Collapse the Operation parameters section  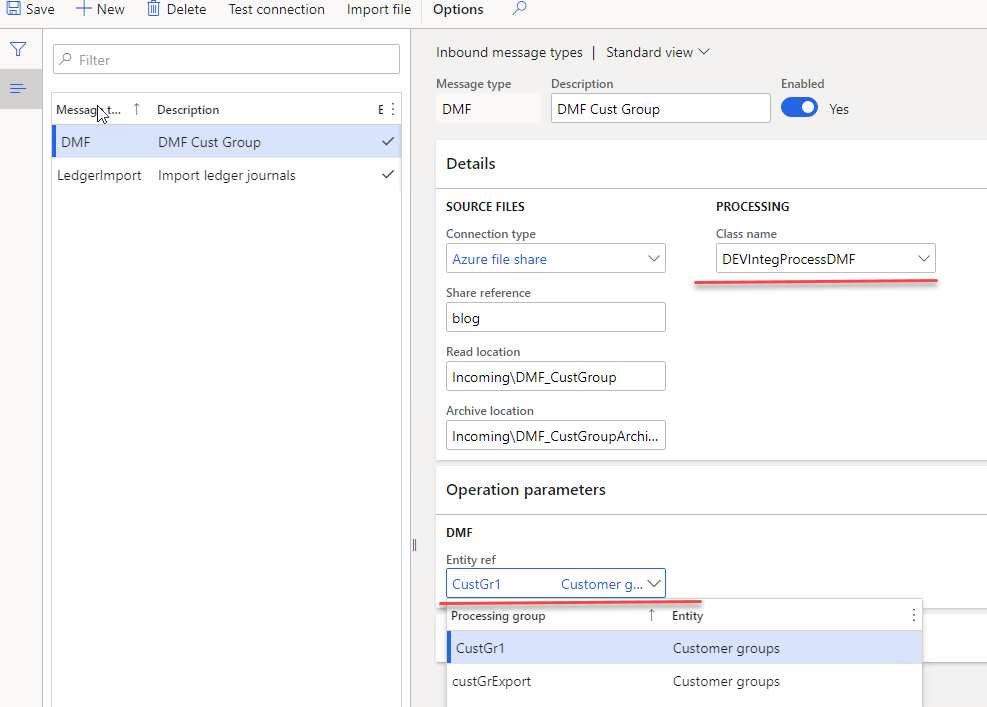pos(711,490)
